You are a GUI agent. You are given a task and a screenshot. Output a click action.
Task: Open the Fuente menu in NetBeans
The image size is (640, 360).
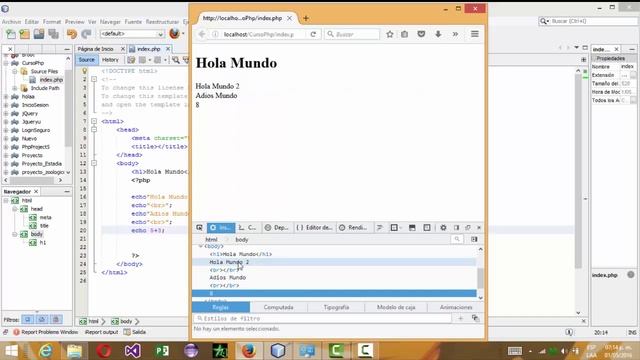133,22
